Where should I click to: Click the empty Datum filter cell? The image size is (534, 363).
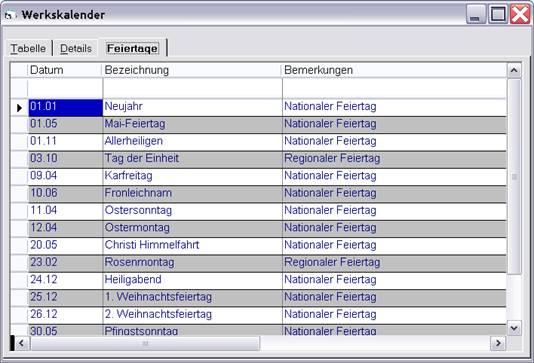pos(65,88)
